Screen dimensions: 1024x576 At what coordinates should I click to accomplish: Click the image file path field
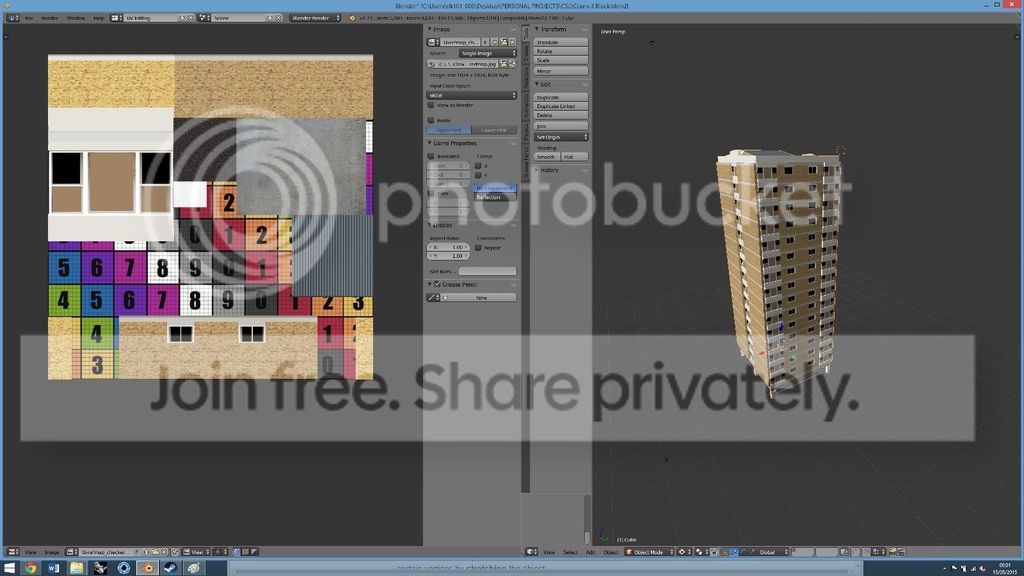(x=468, y=64)
